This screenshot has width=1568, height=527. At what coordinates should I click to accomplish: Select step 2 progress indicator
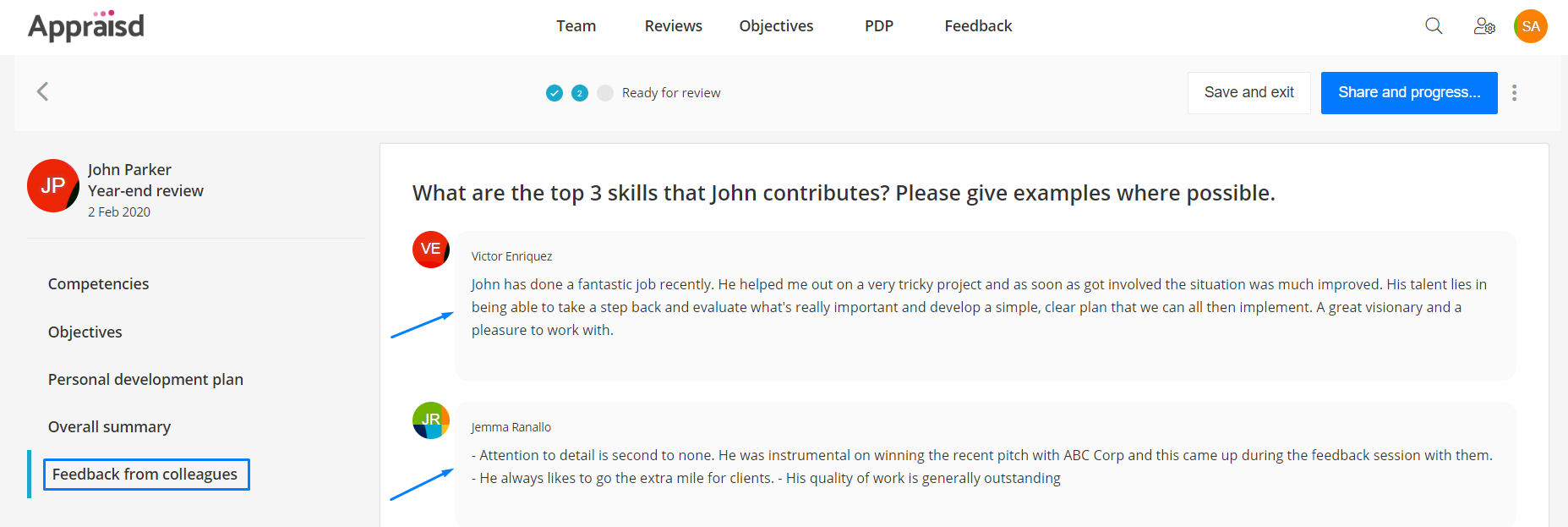click(x=580, y=93)
